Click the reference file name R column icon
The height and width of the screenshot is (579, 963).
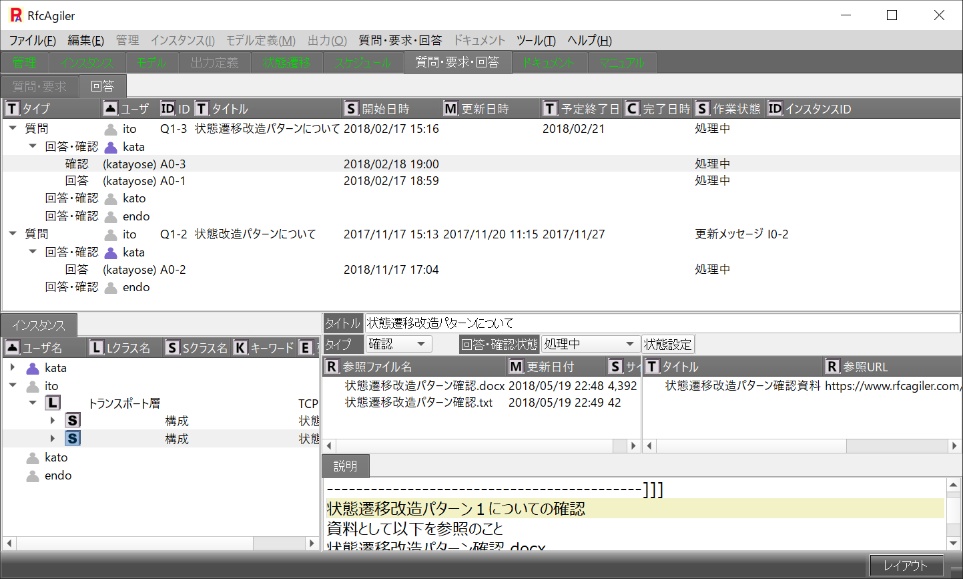pos(332,367)
